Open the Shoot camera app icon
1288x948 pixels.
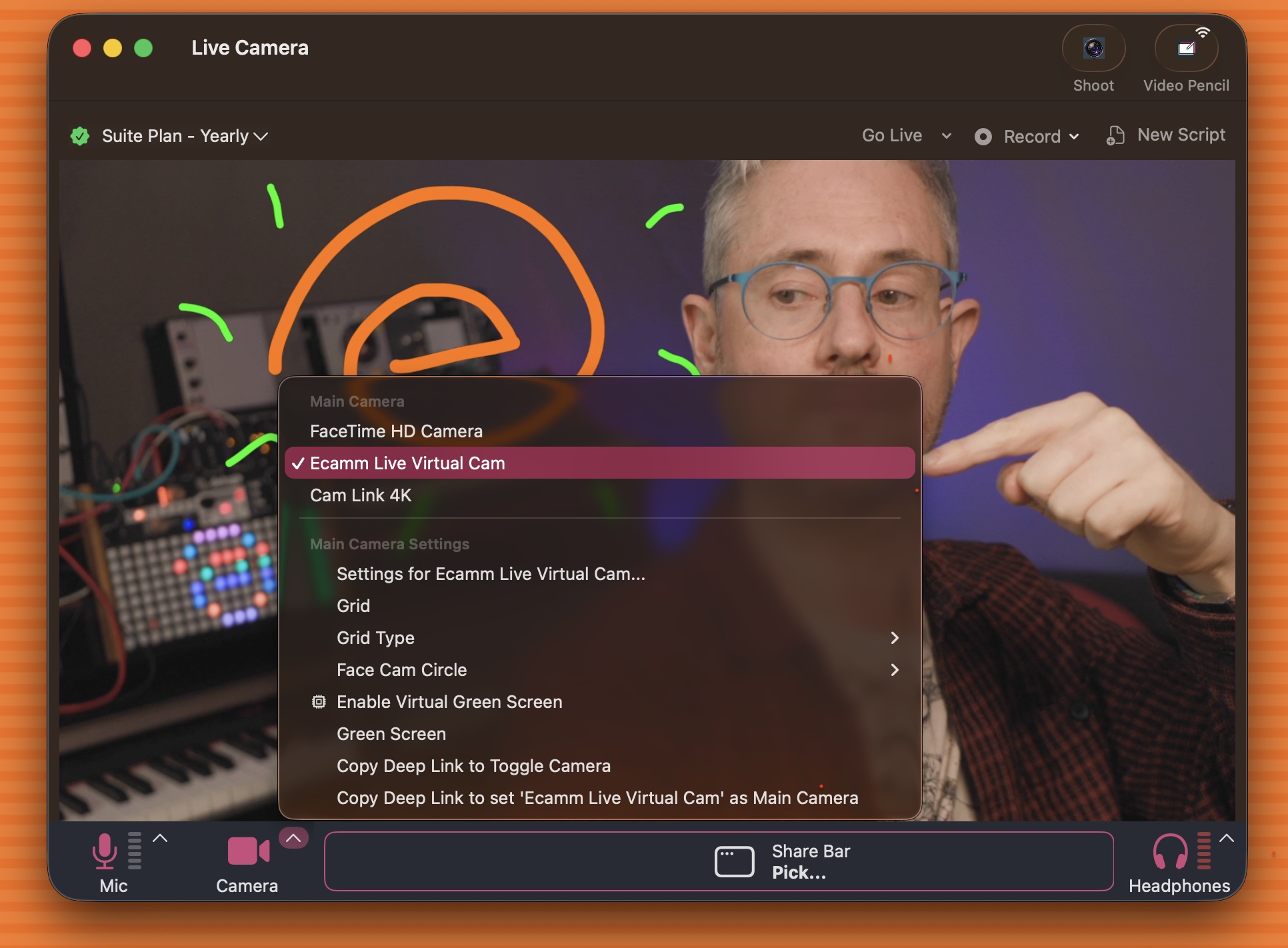(x=1093, y=48)
